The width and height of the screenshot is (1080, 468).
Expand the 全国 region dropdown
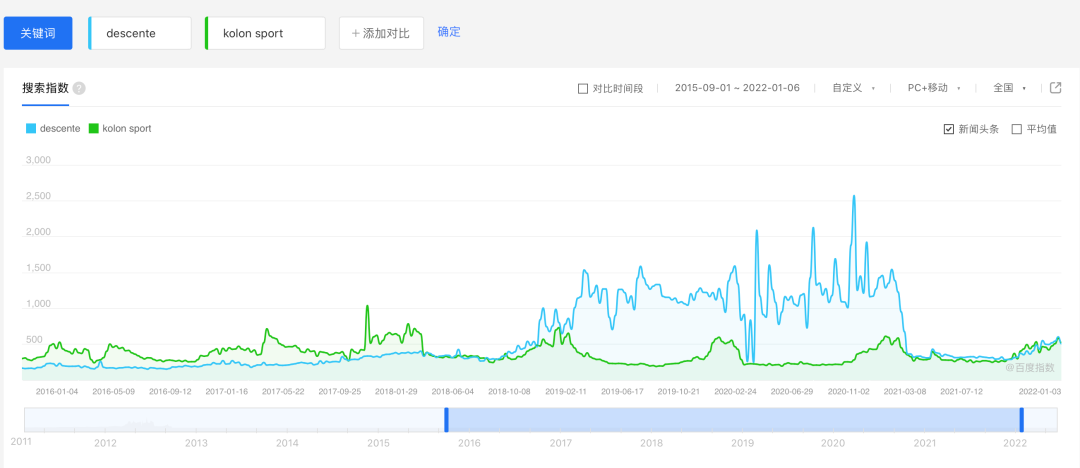click(x=1009, y=88)
